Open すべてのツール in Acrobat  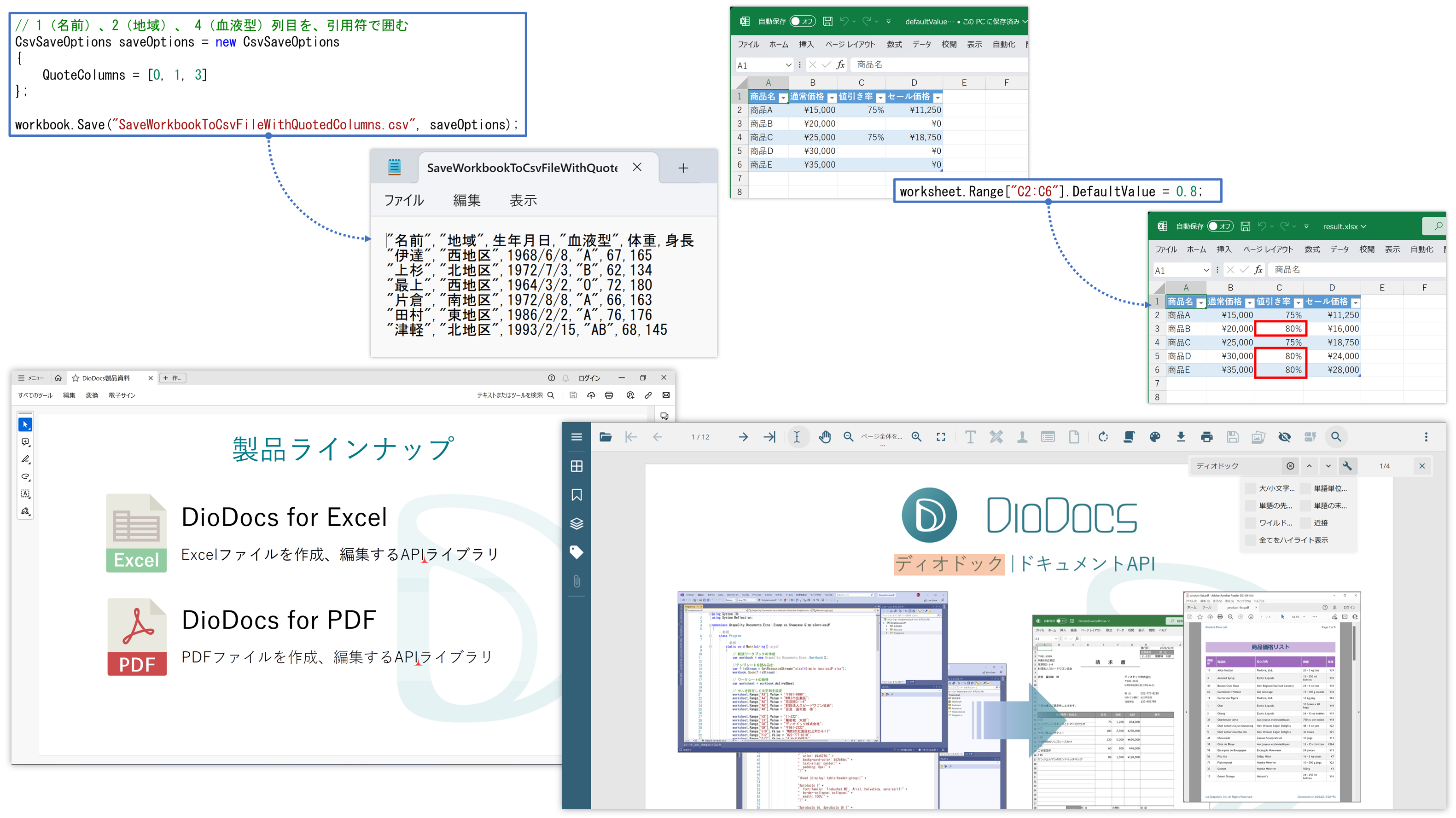pyautogui.click(x=35, y=395)
